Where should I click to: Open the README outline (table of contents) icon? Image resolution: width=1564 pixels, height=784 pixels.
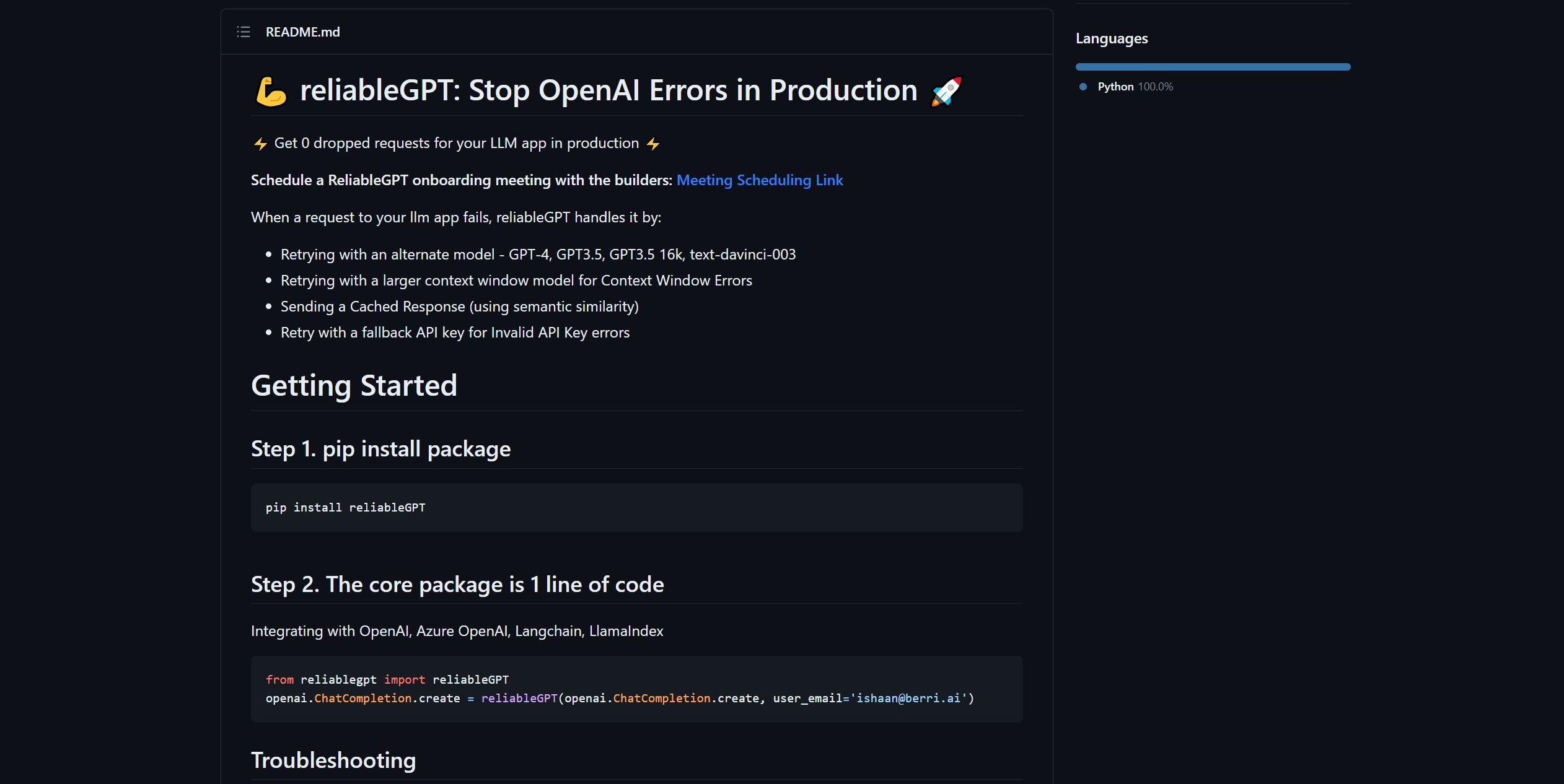coord(244,32)
